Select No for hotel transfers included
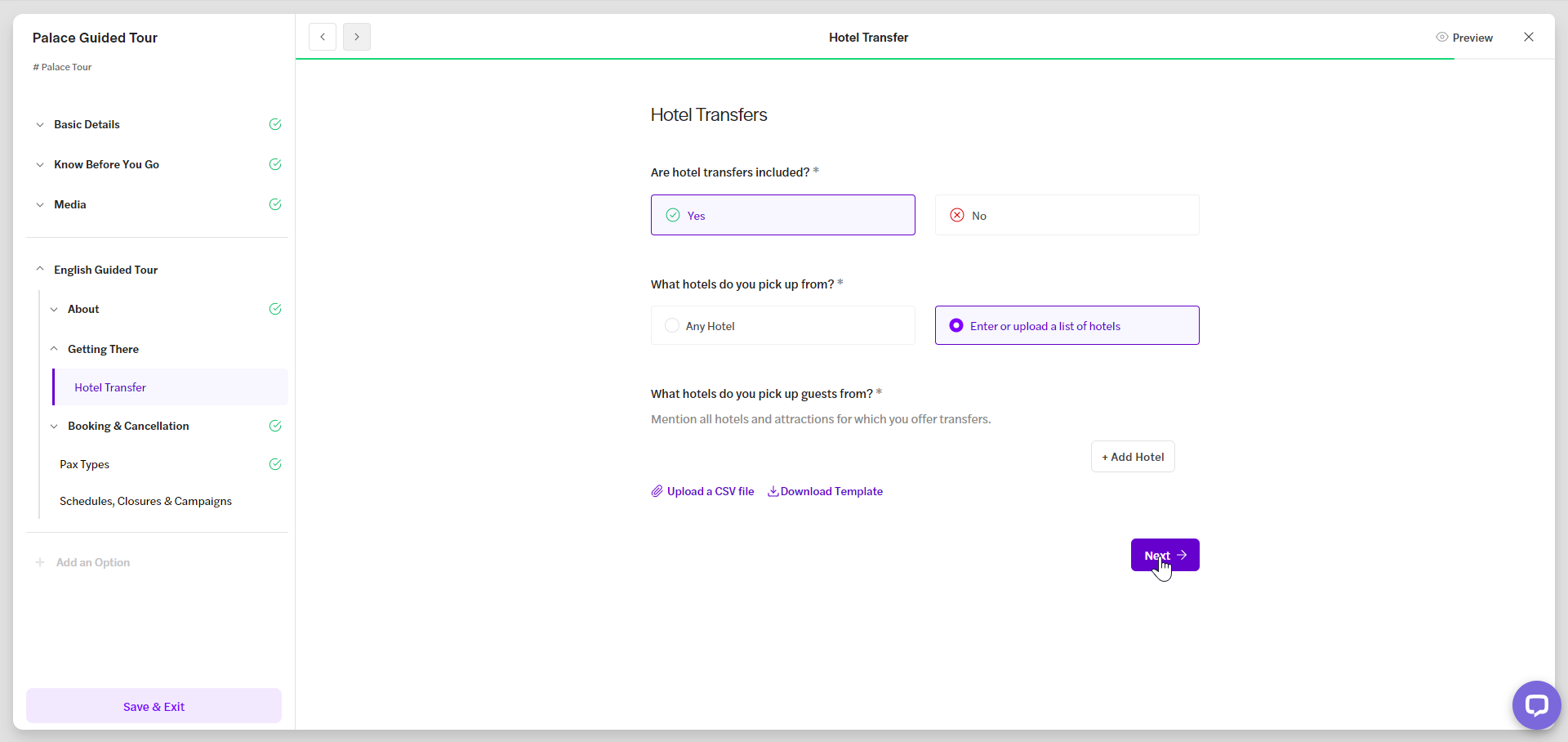Viewport: 1568px width, 742px height. point(1067,215)
